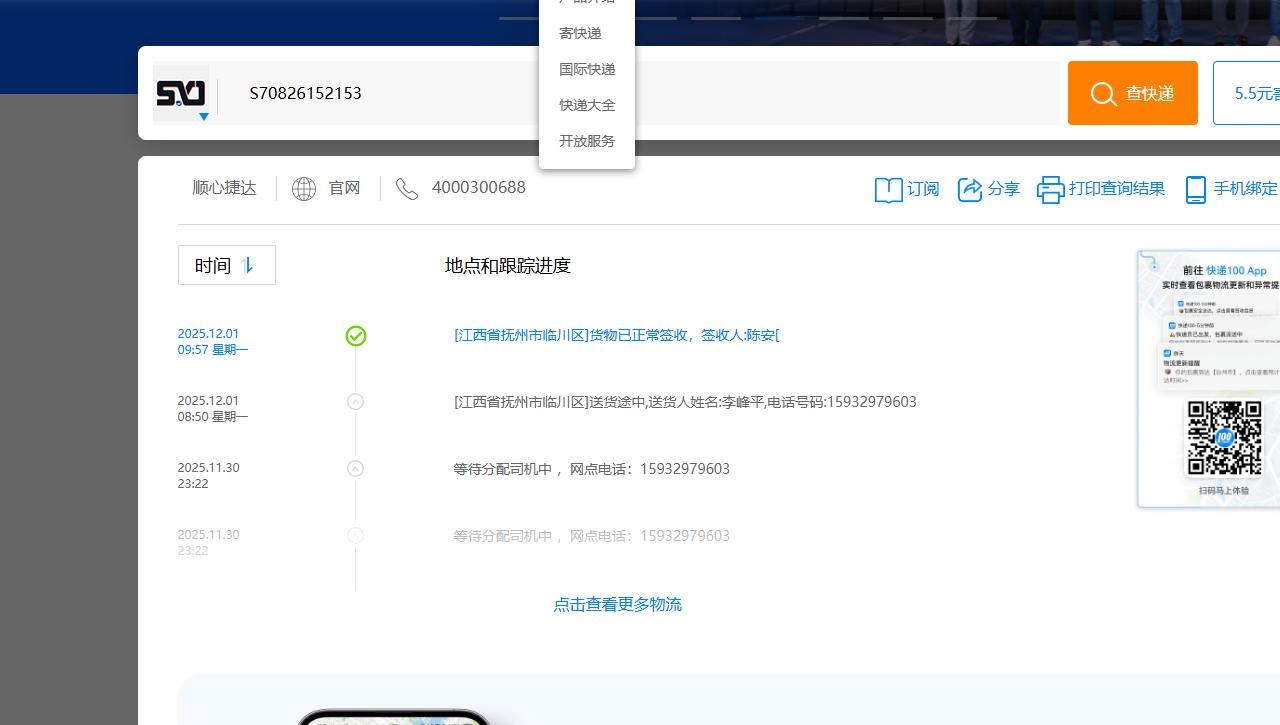The image size is (1280, 725).
Task: Expand more tracking via 点击查看更多物流
Action: (617, 604)
